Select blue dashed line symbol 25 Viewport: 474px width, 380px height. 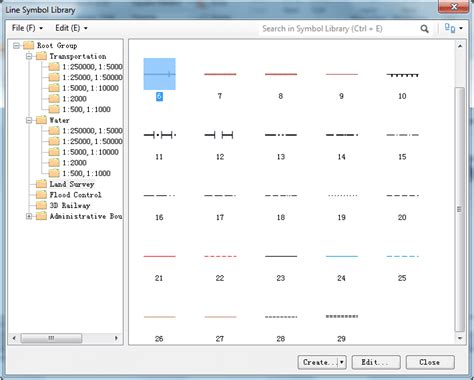point(402,256)
